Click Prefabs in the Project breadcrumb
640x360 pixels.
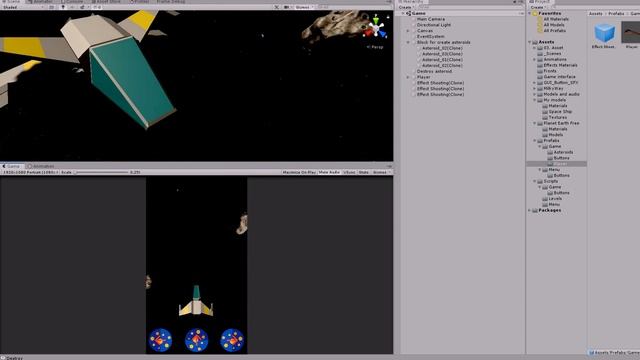pos(616,13)
